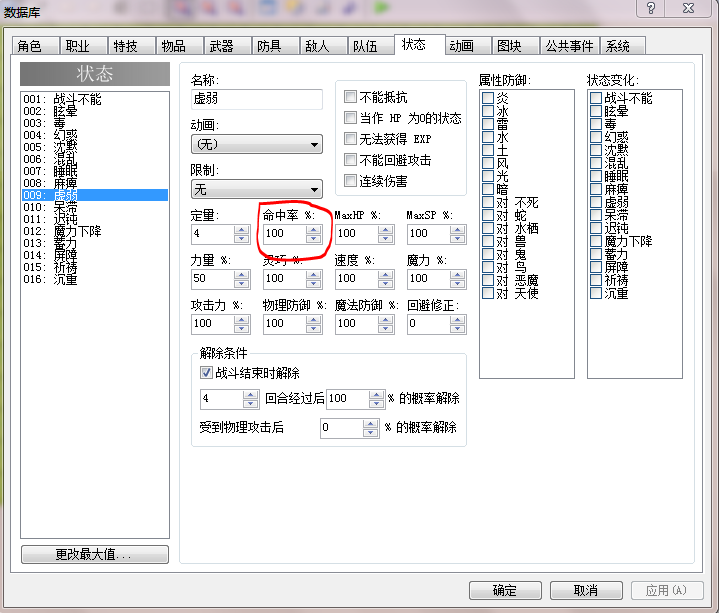Select state 003: 毒
This screenshot has width=719, height=613.
point(95,123)
